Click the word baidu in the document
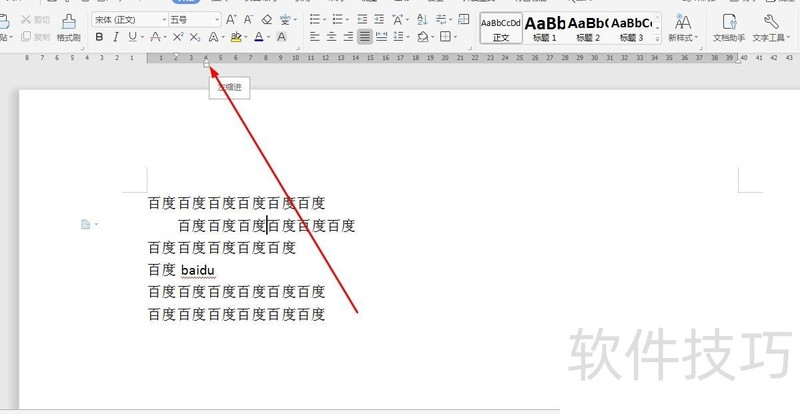The height and width of the screenshot is (414, 800). click(x=198, y=270)
